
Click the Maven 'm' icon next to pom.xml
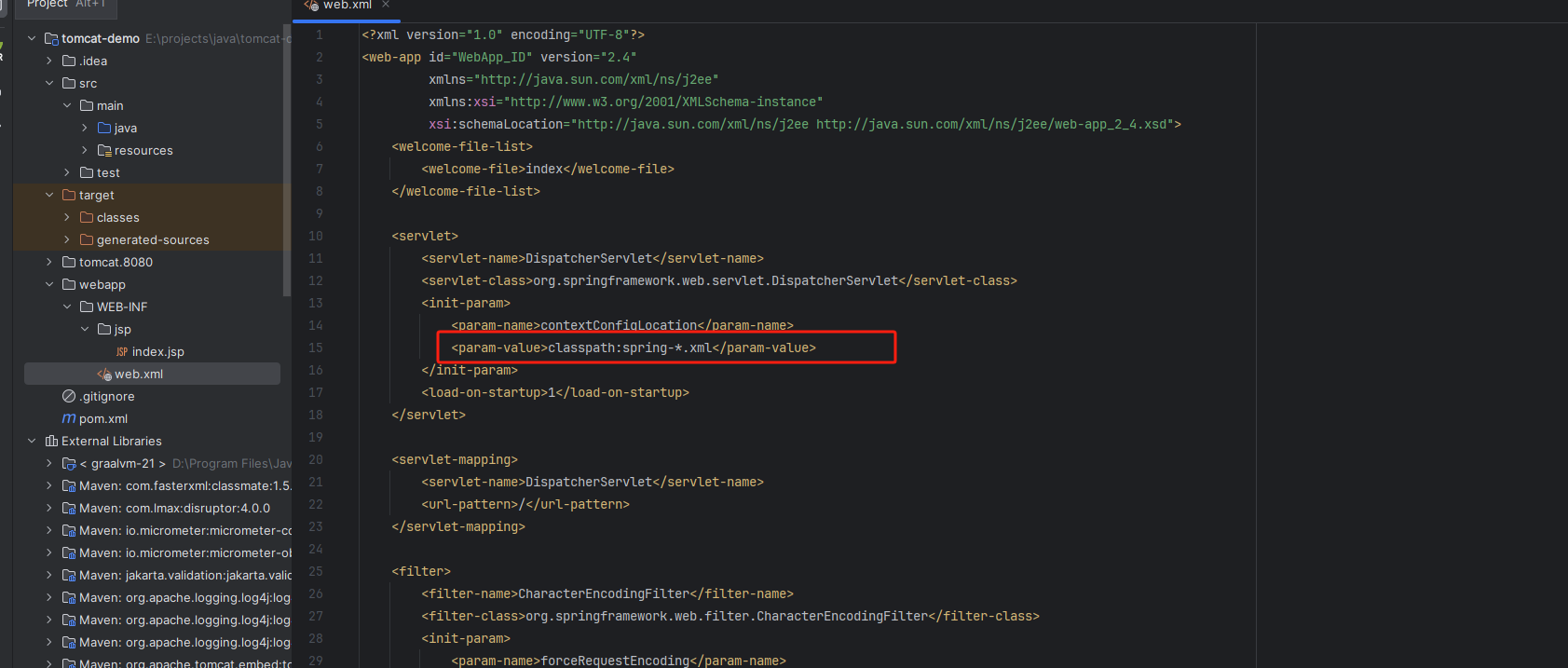pos(69,419)
